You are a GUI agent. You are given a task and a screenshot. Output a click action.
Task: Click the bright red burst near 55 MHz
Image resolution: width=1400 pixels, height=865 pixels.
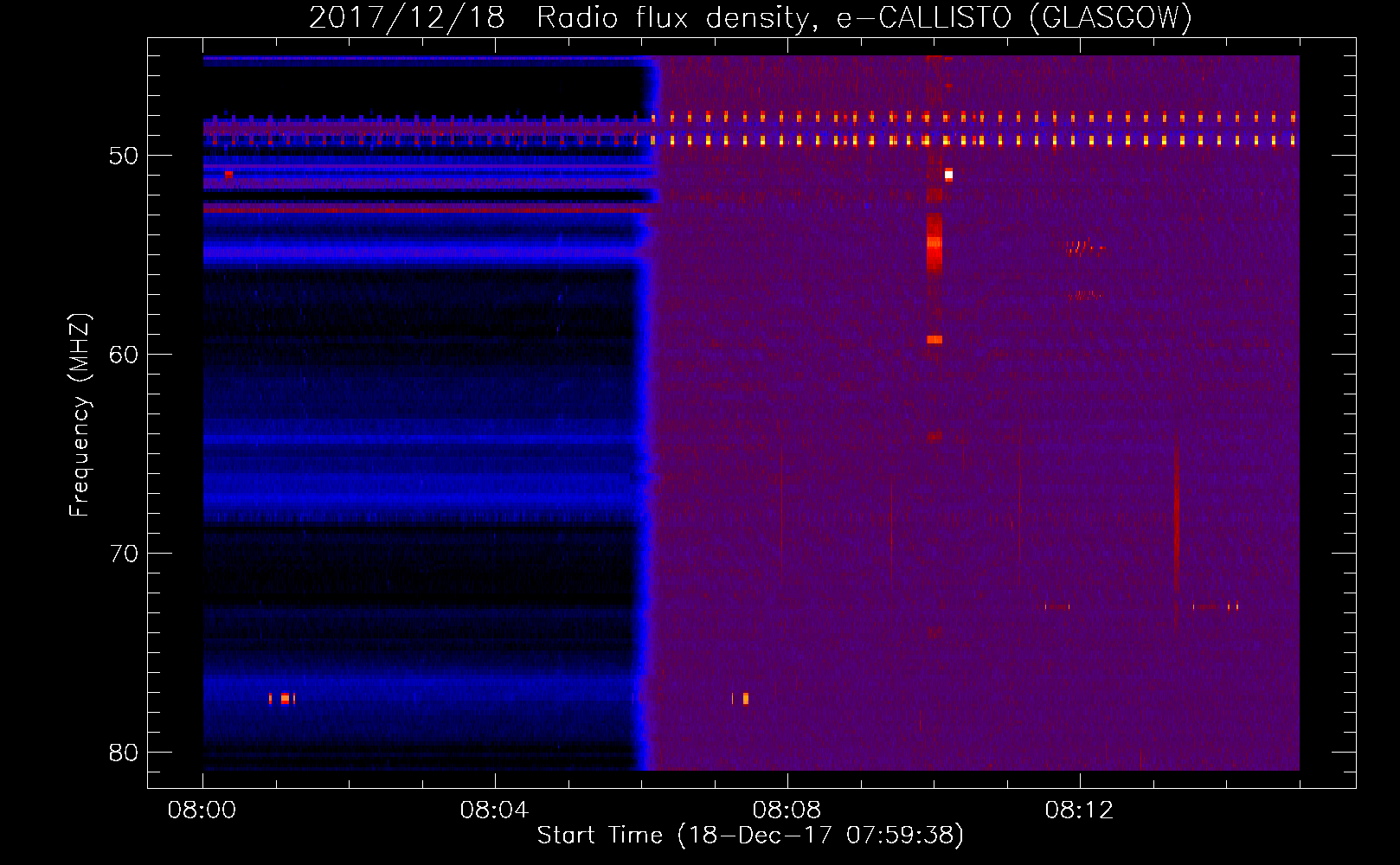coord(934,243)
